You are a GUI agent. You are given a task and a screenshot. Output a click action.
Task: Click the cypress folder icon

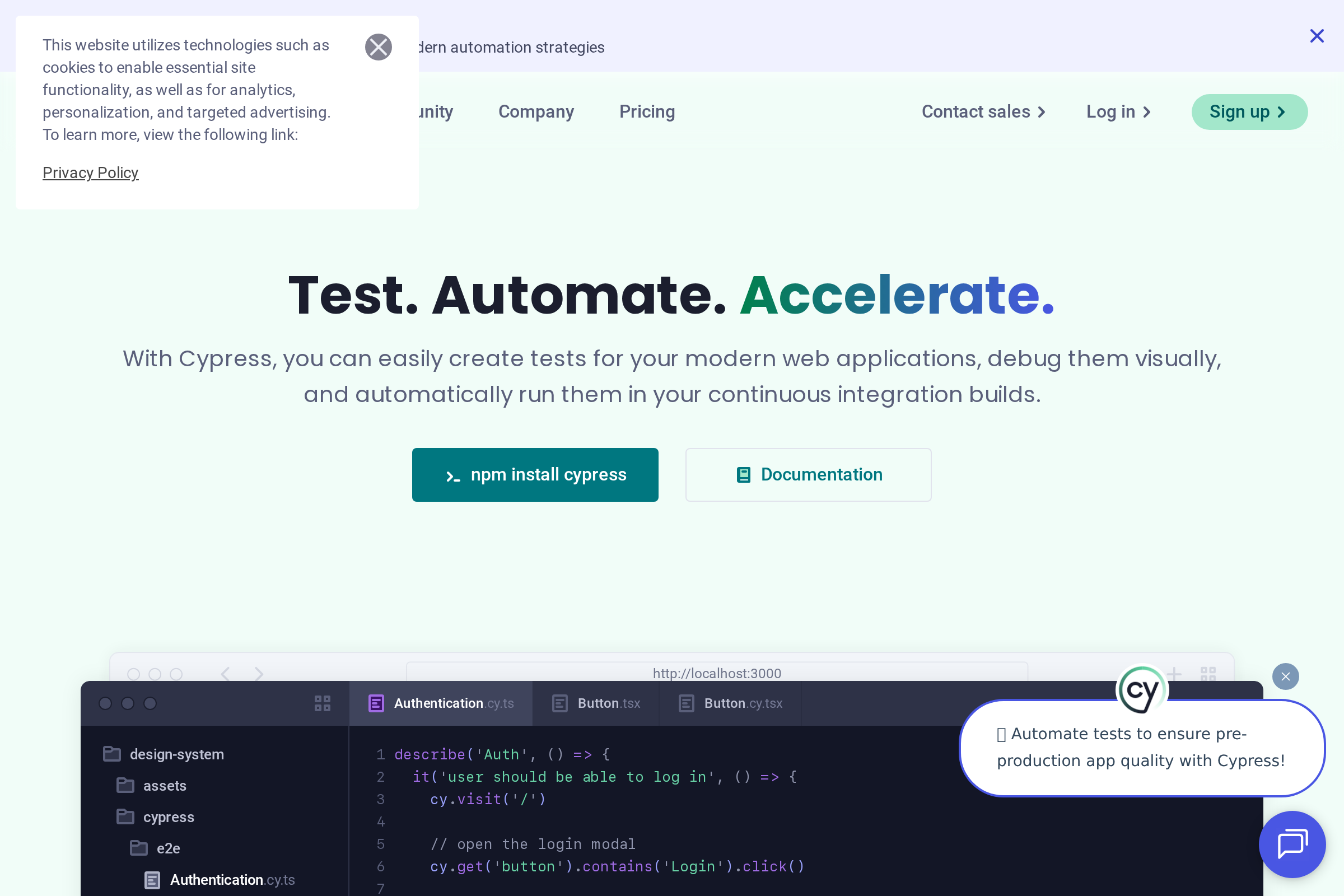(125, 817)
